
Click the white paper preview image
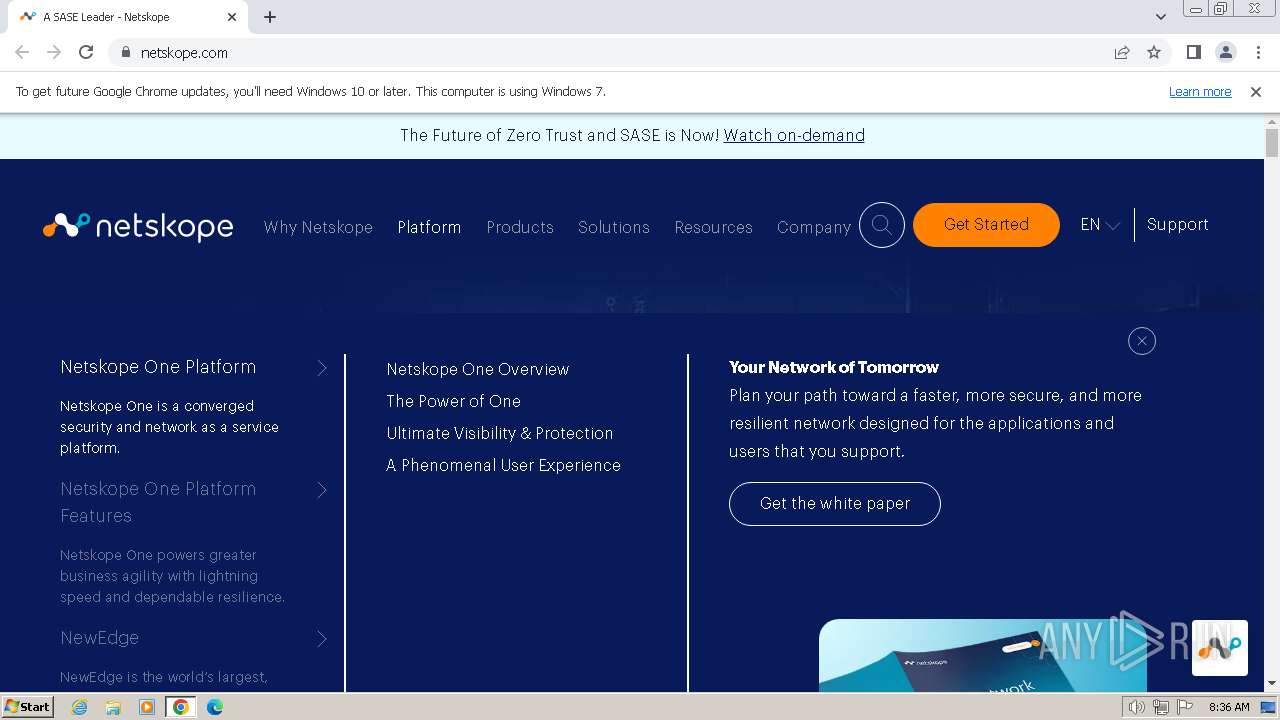pos(982,656)
